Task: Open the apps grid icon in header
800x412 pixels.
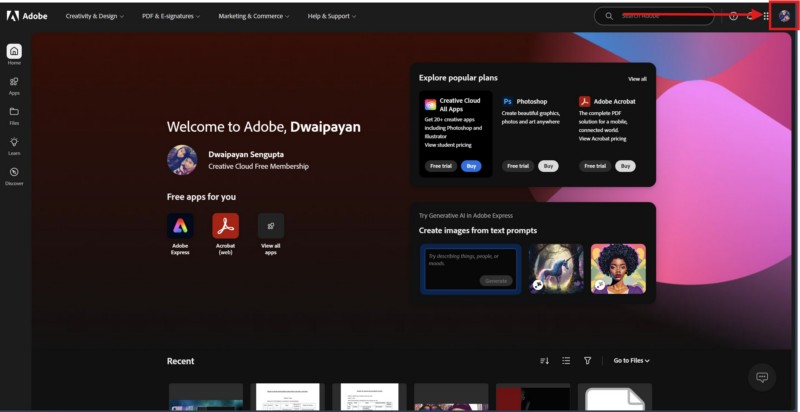Action: (767, 16)
